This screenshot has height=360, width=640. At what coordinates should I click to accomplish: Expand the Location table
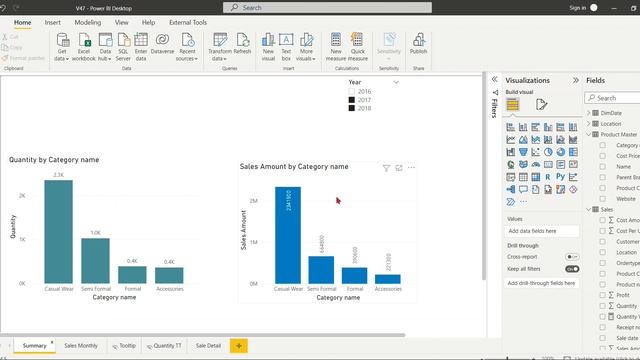coord(589,124)
